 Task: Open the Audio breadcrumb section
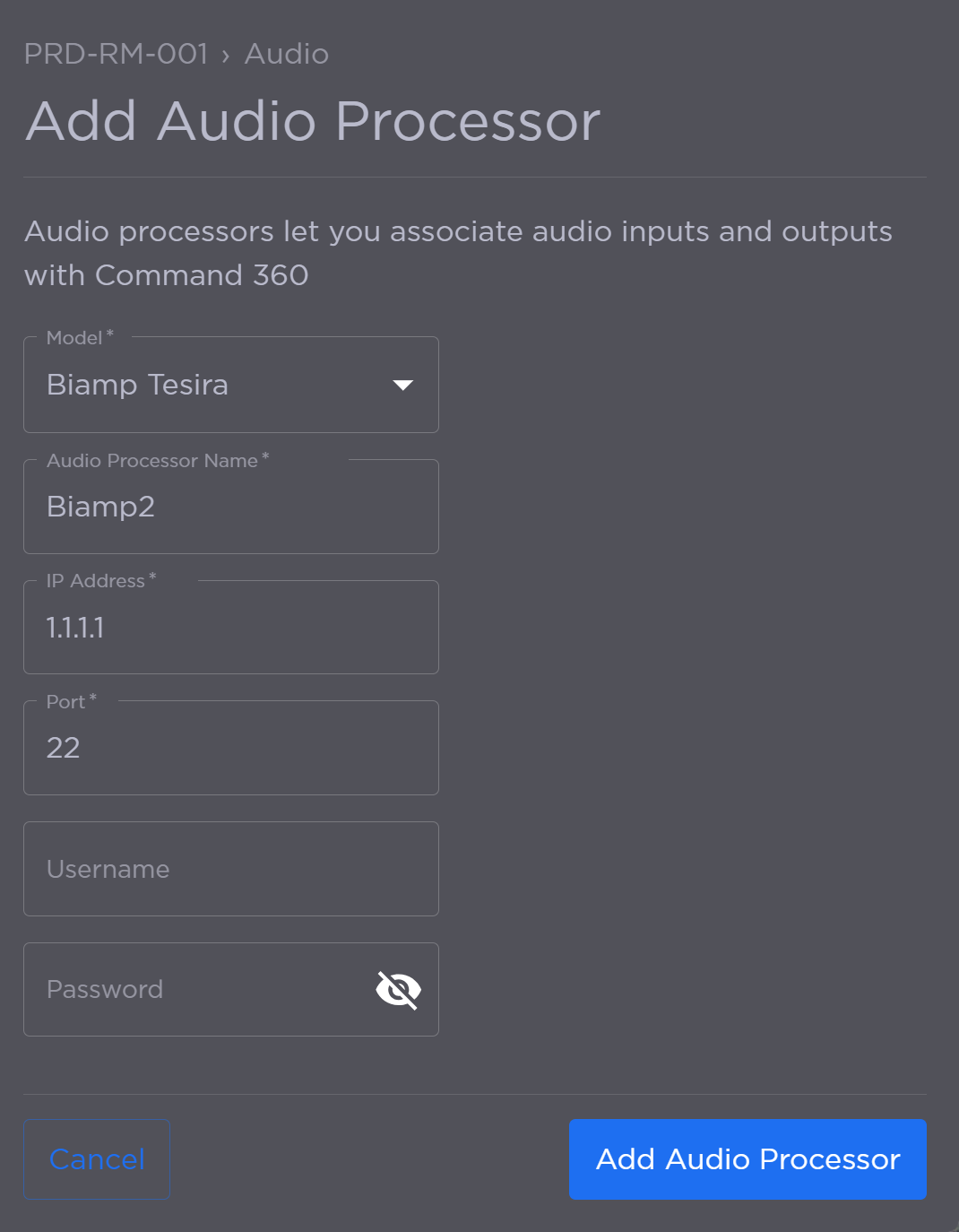287,54
